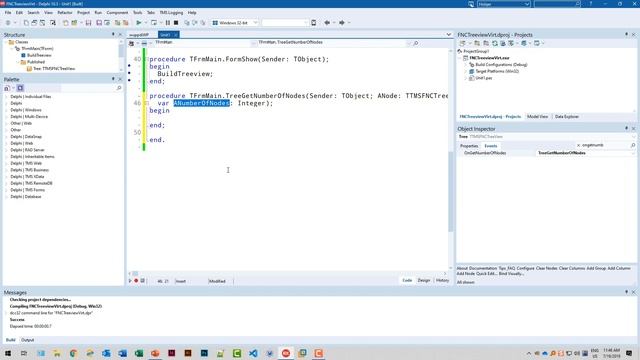The height and width of the screenshot is (360, 640).
Task: Expand Delphi | Individual Files palette category
Action: [x=6, y=97]
